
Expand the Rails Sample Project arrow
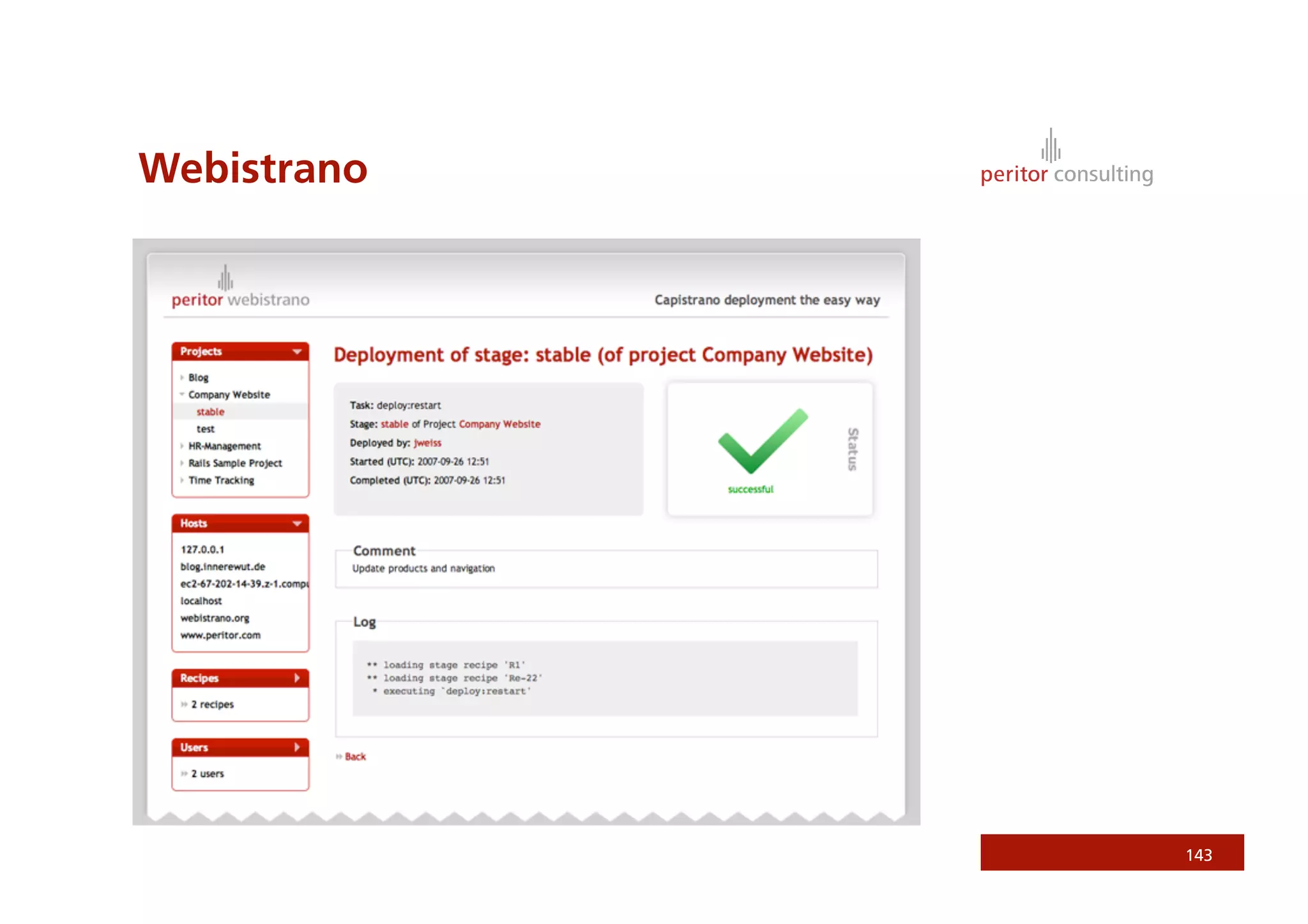(x=182, y=463)
